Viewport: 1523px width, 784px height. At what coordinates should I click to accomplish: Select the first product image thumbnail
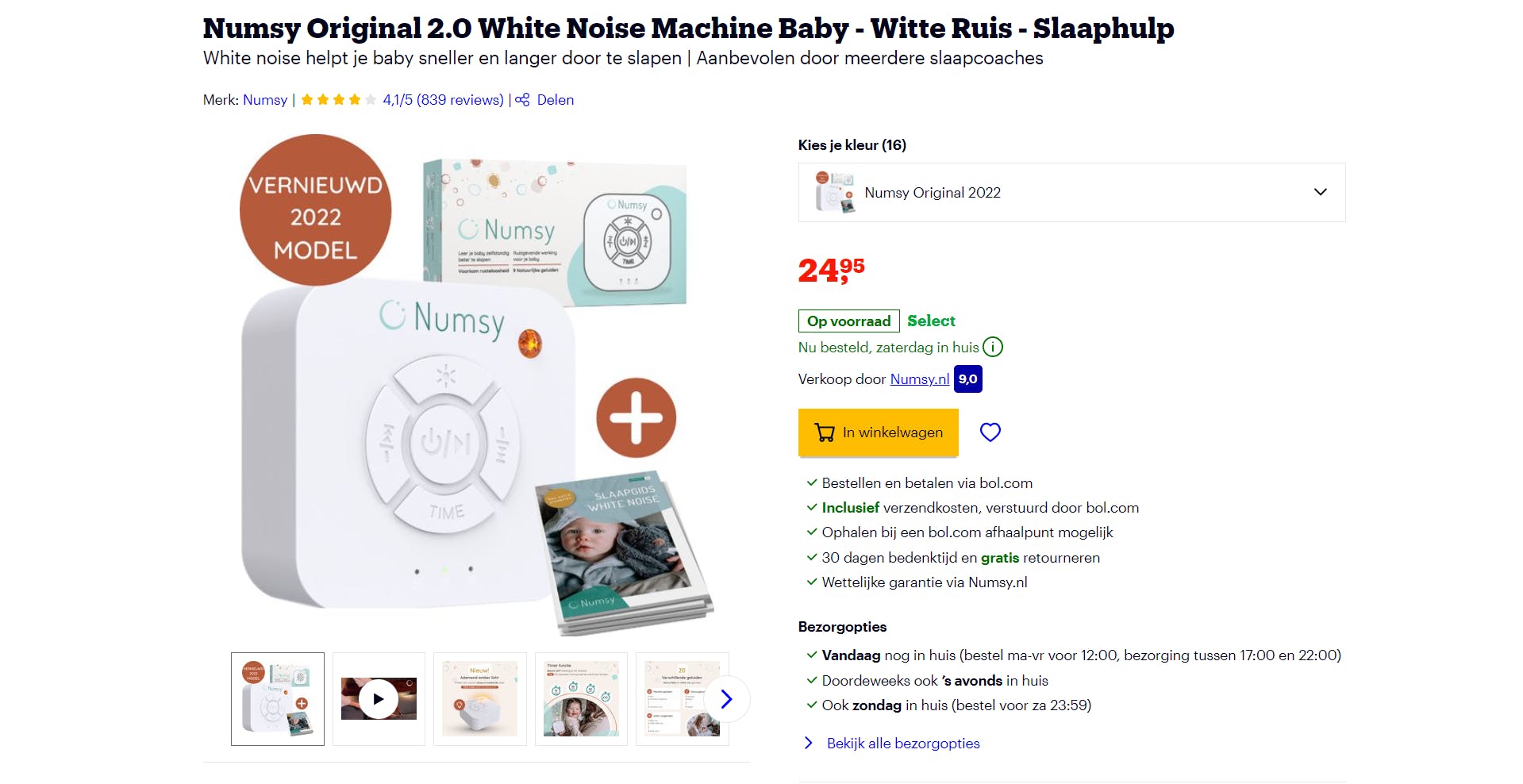click(x=278, y=699)
